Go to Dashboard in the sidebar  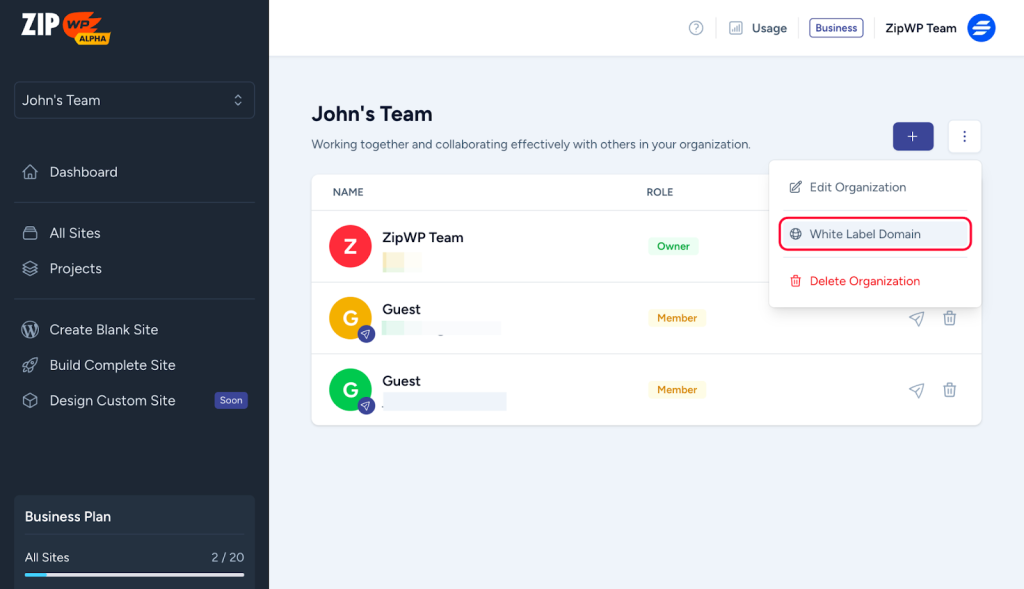pyautogui.click(x=83, y=172)
